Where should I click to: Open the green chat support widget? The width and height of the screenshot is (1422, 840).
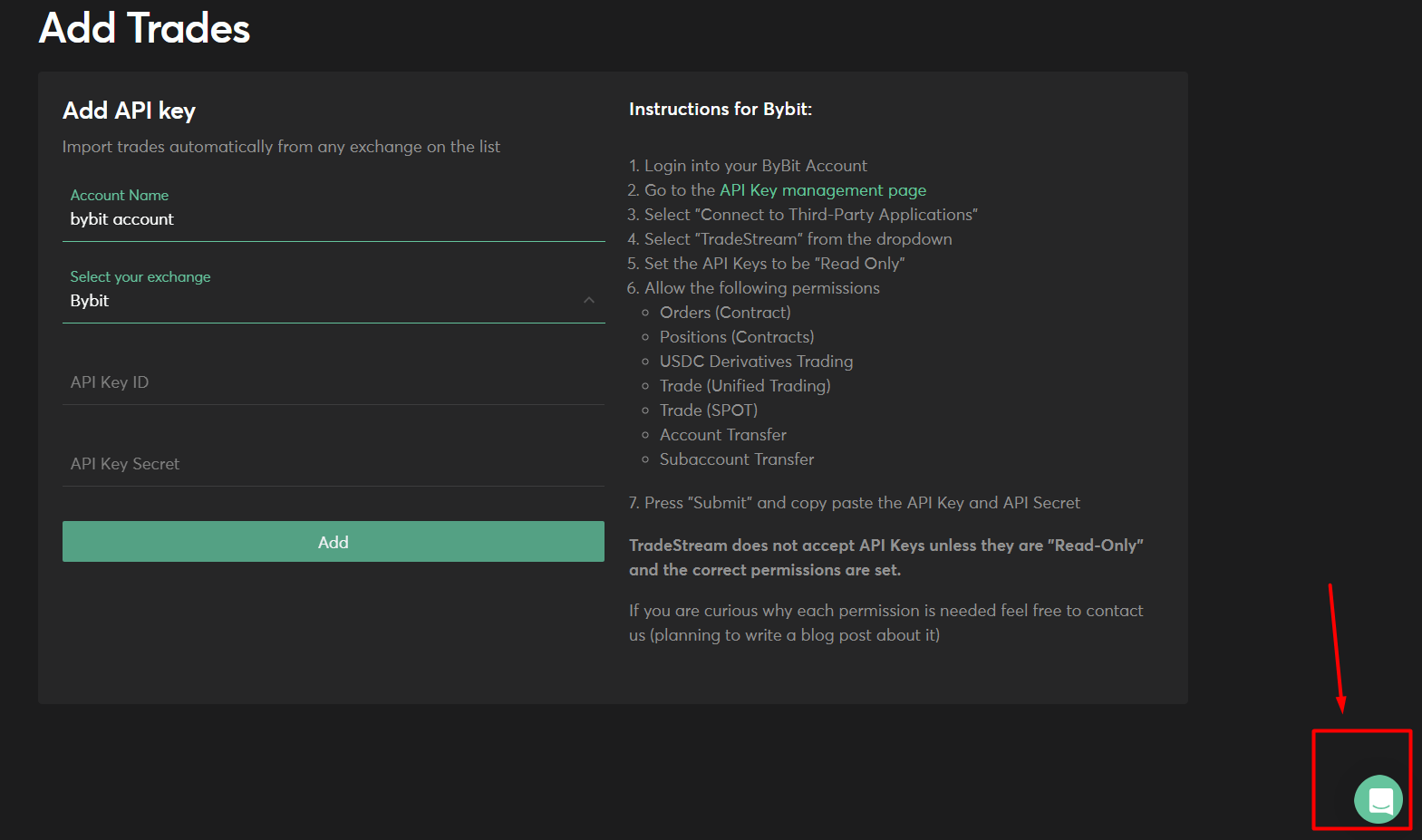[x=1378, y=799]
